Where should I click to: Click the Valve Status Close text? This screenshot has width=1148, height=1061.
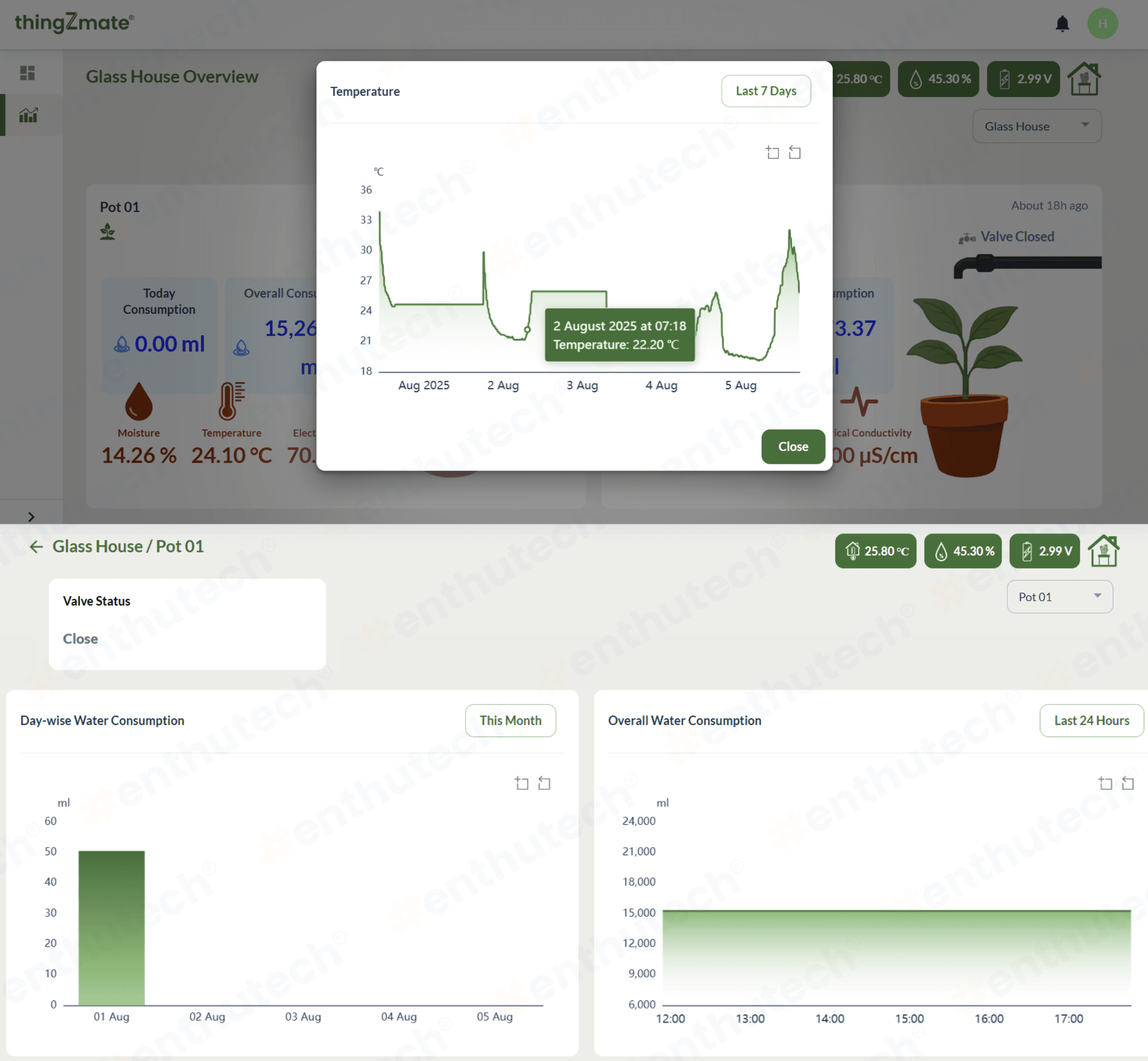(80, 638)
